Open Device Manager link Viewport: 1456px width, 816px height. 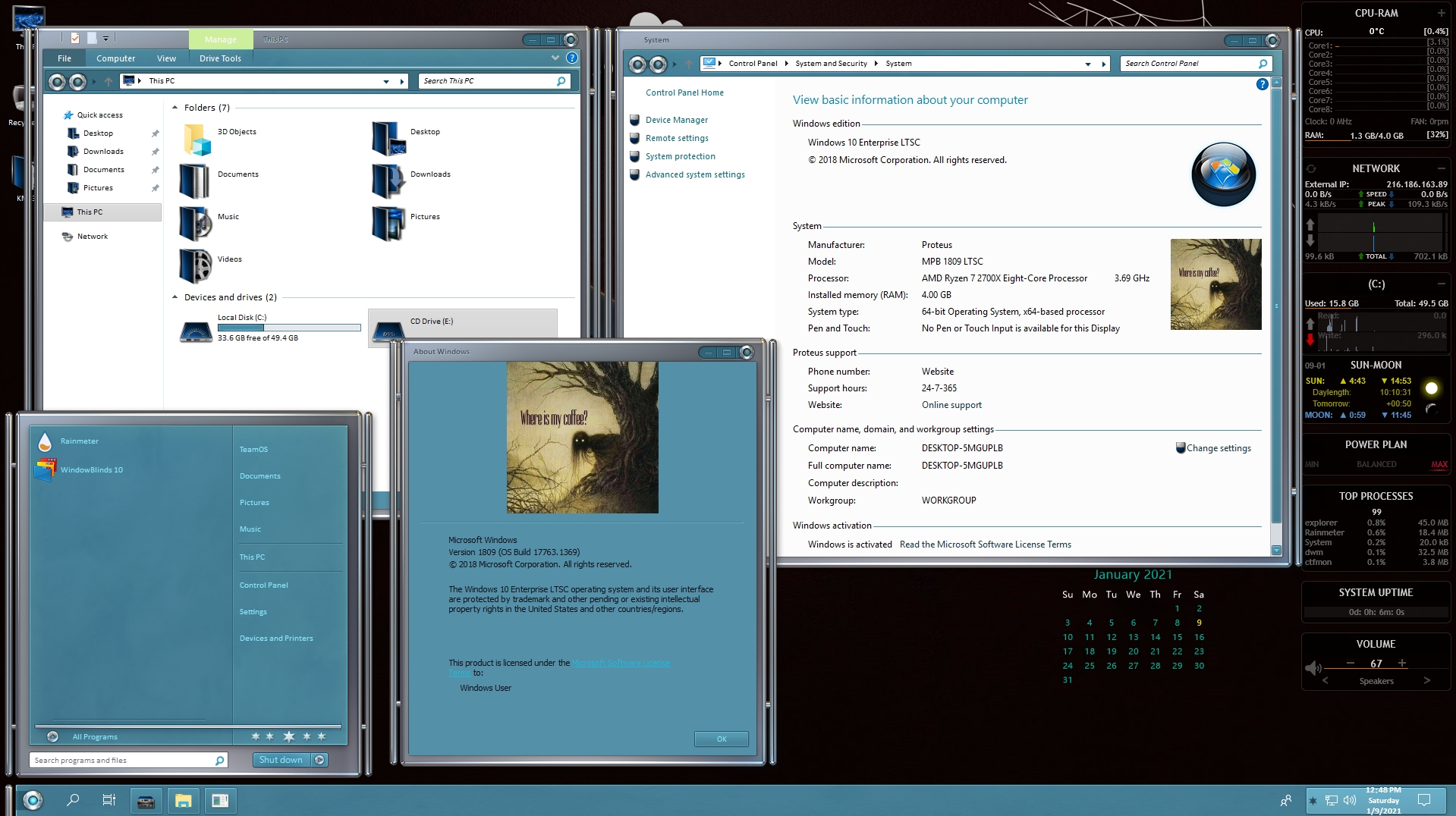coord(676,120)
